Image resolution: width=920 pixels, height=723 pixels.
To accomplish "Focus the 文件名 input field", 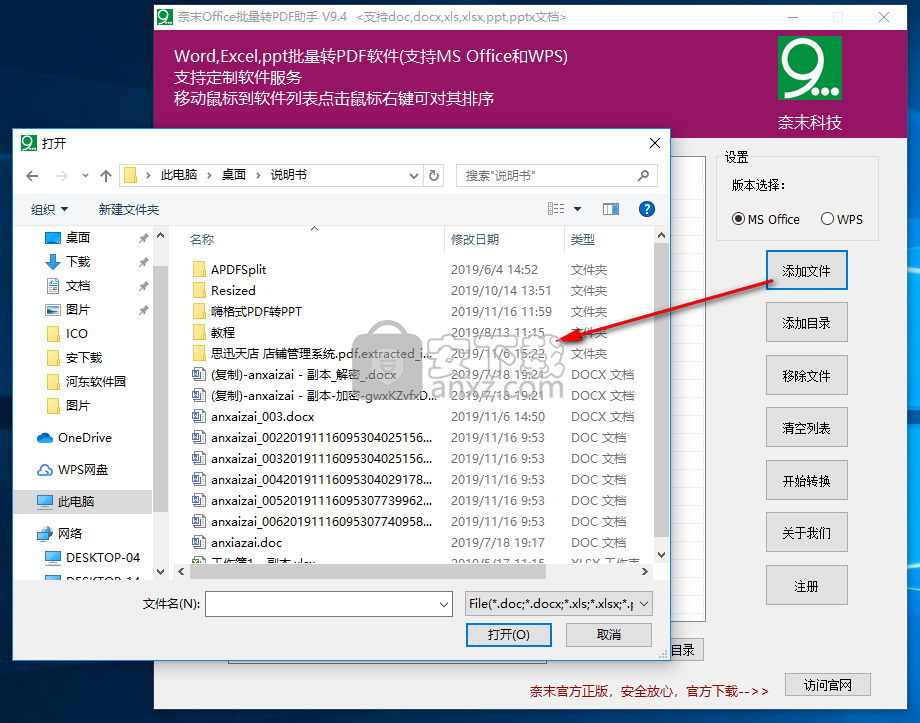I will [329, 604].
